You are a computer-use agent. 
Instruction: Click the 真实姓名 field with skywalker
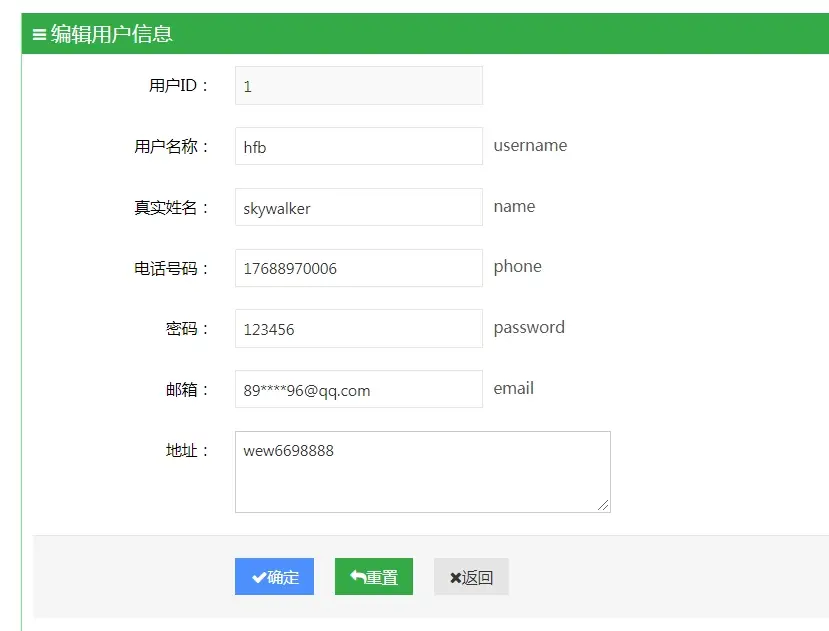[358, 208]
